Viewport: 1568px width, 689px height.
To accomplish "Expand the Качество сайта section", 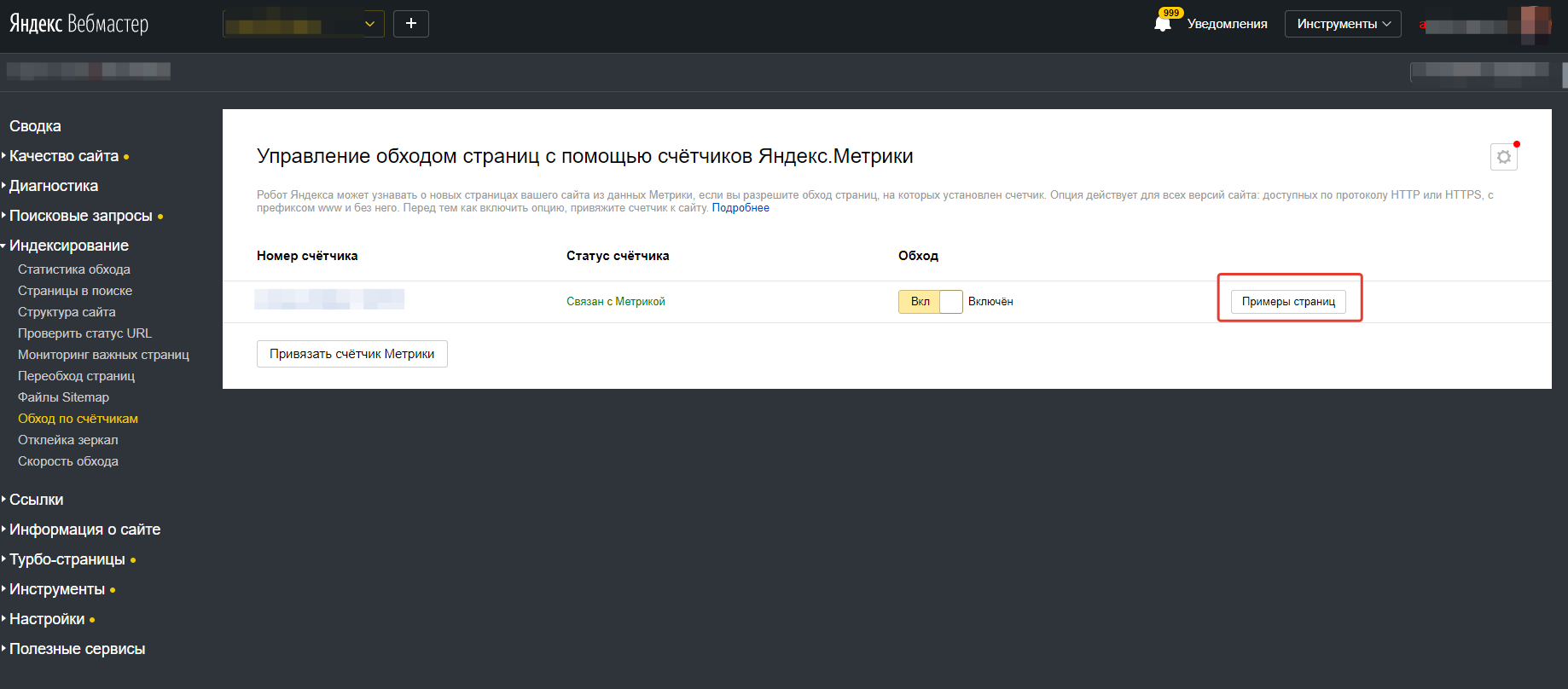I will tap(64, 156).
